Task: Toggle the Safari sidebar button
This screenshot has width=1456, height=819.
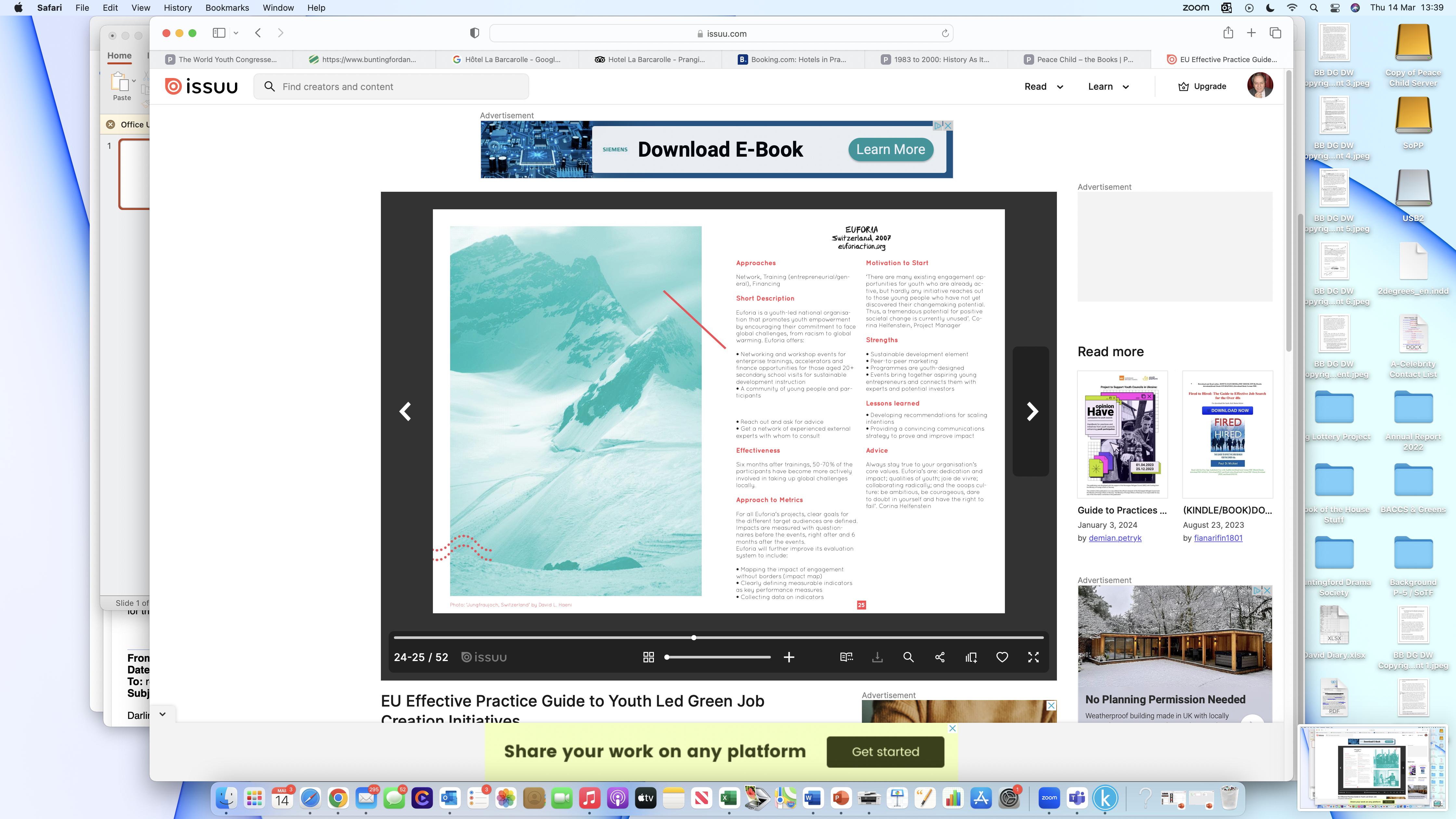Action: pos(219,33)
